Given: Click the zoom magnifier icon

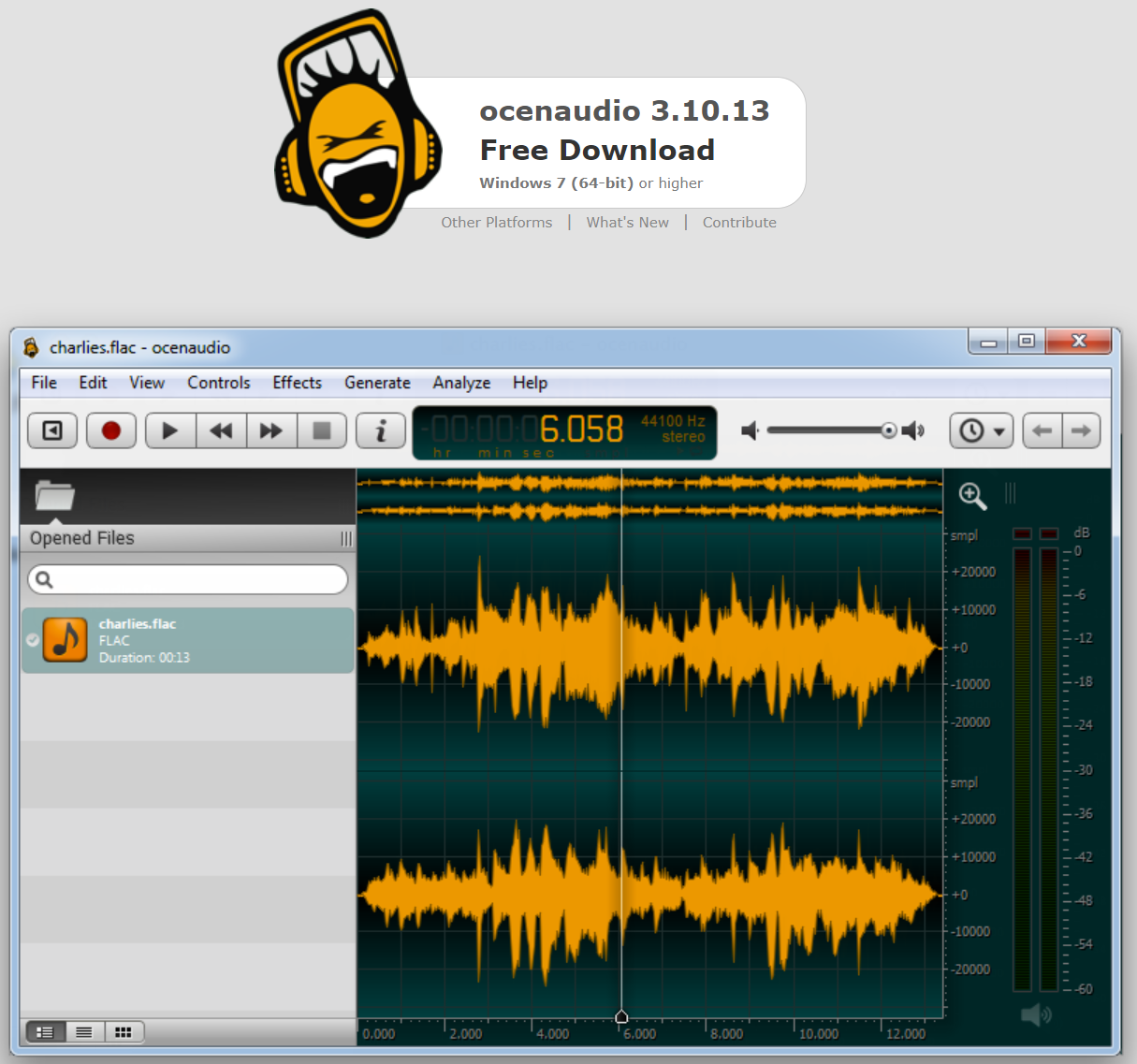Looking at the screenshot, I should pos(972,496).
